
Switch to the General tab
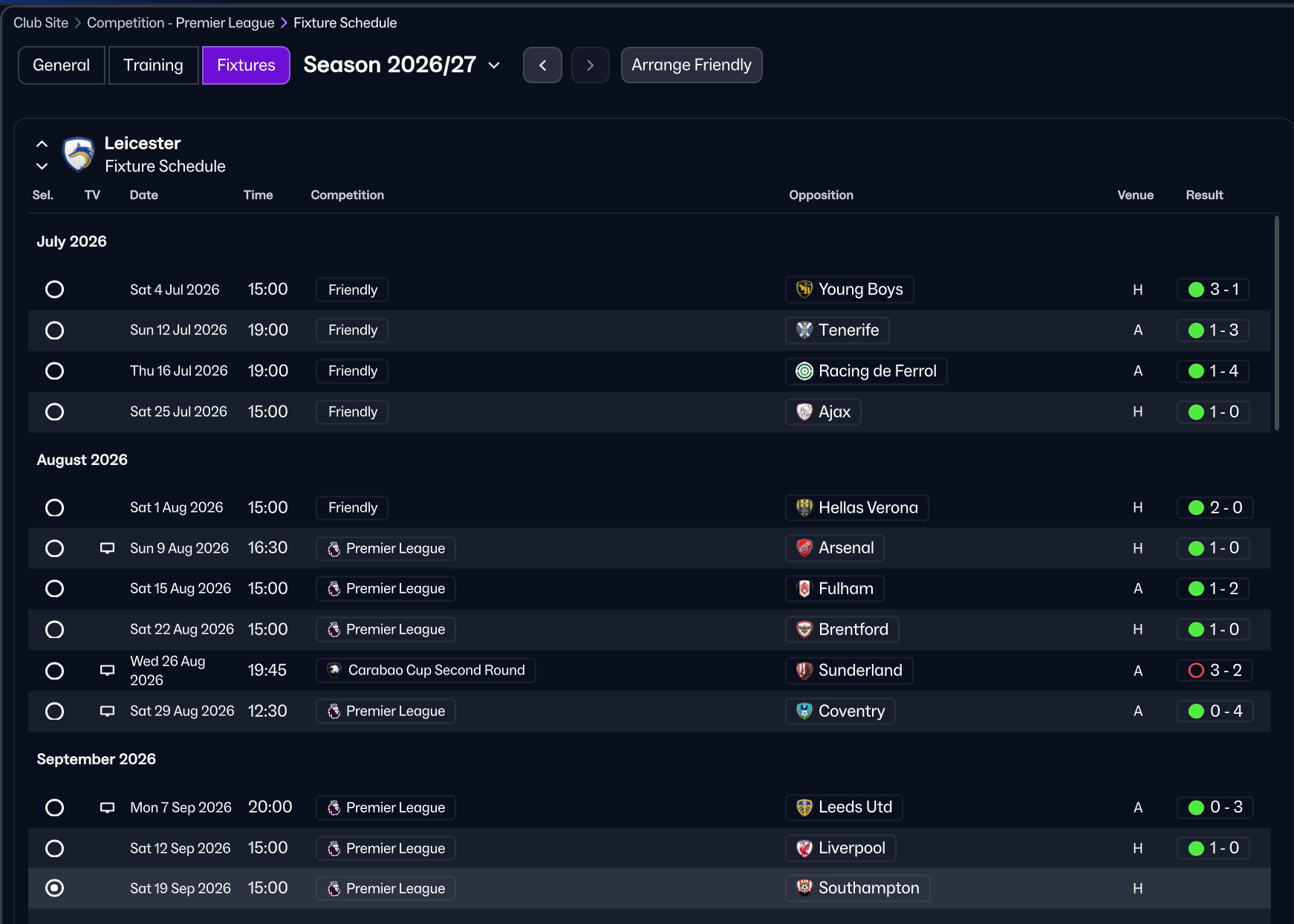(61, 65)
